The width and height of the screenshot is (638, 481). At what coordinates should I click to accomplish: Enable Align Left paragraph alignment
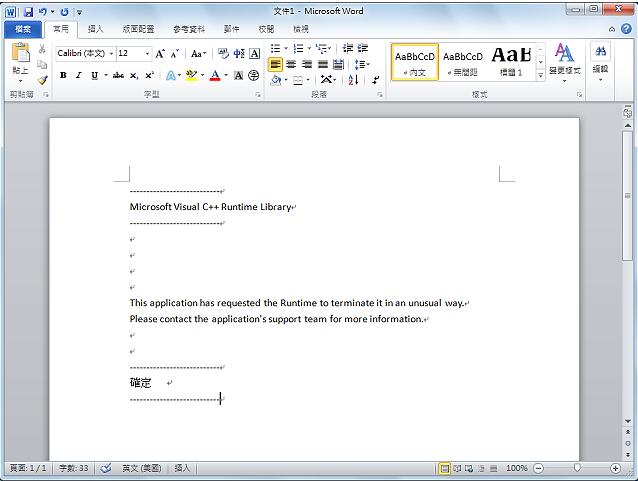point(275,64)
